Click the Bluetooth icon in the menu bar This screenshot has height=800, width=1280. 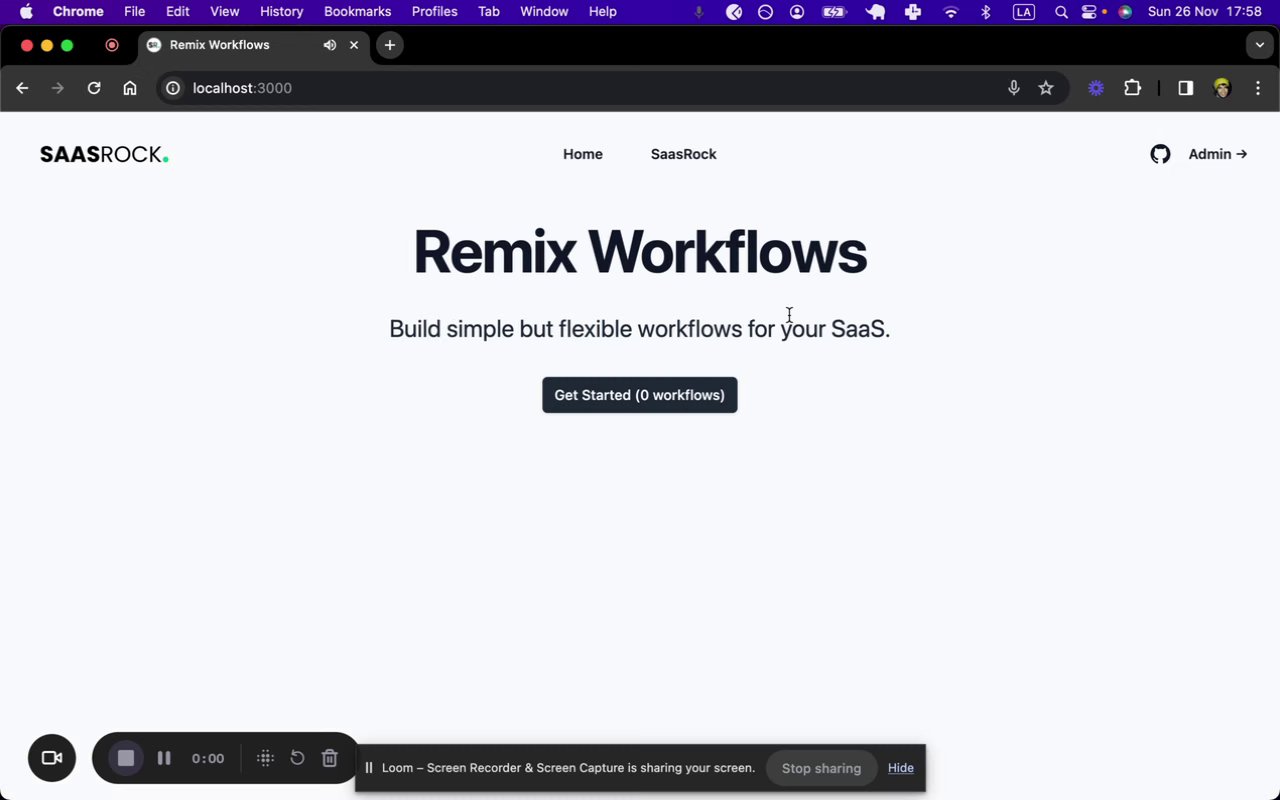point(986,12)
